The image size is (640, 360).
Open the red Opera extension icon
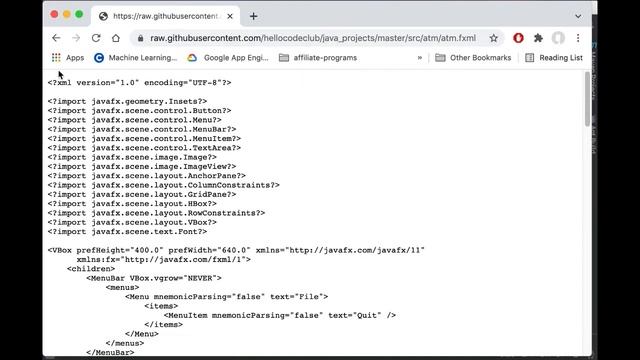pyautogui.click(x=518, y=38)
